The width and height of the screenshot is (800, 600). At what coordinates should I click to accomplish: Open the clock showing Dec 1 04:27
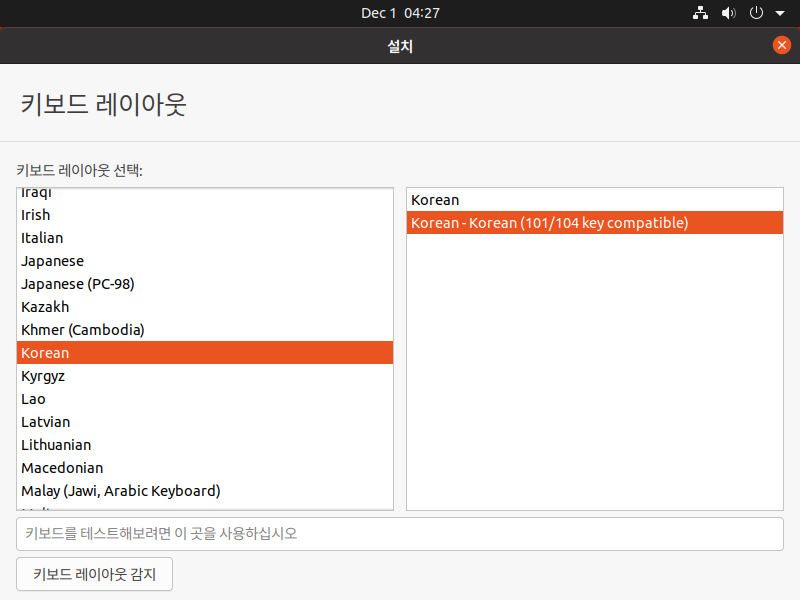click(x=400, y=13)
